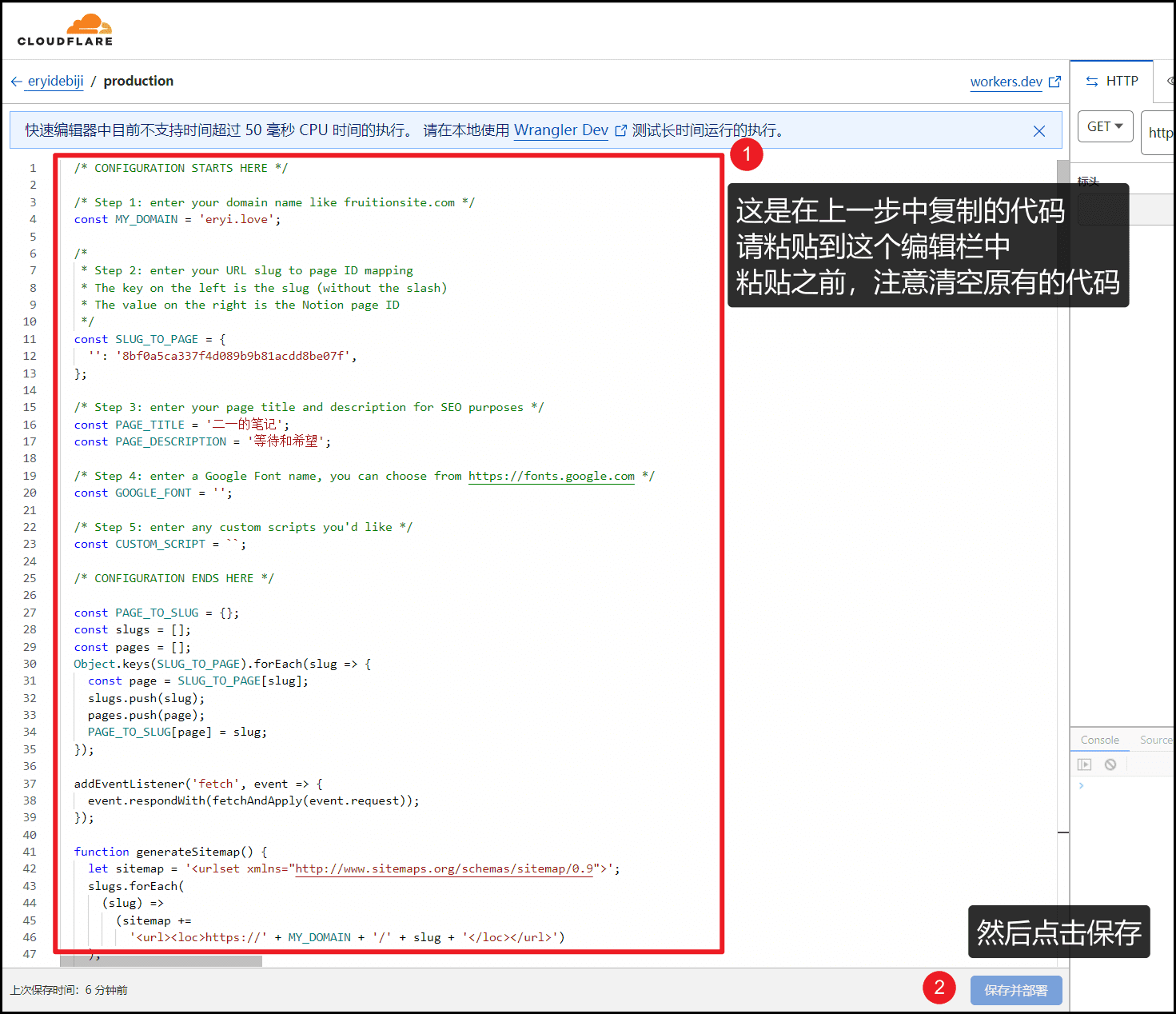Open the workers.dev link
Viewport: 1176px width, 1014px height.
(1006, 82)
